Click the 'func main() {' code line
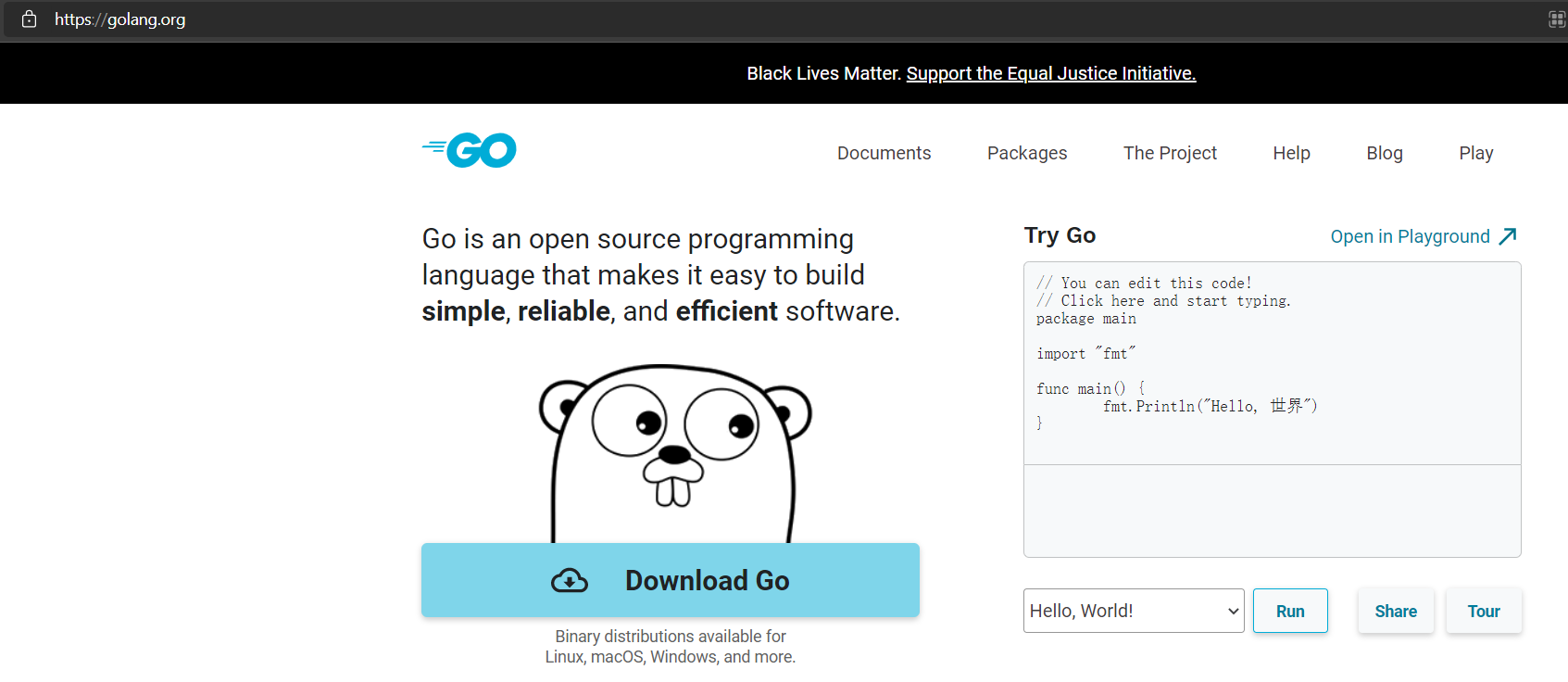 1091,389
